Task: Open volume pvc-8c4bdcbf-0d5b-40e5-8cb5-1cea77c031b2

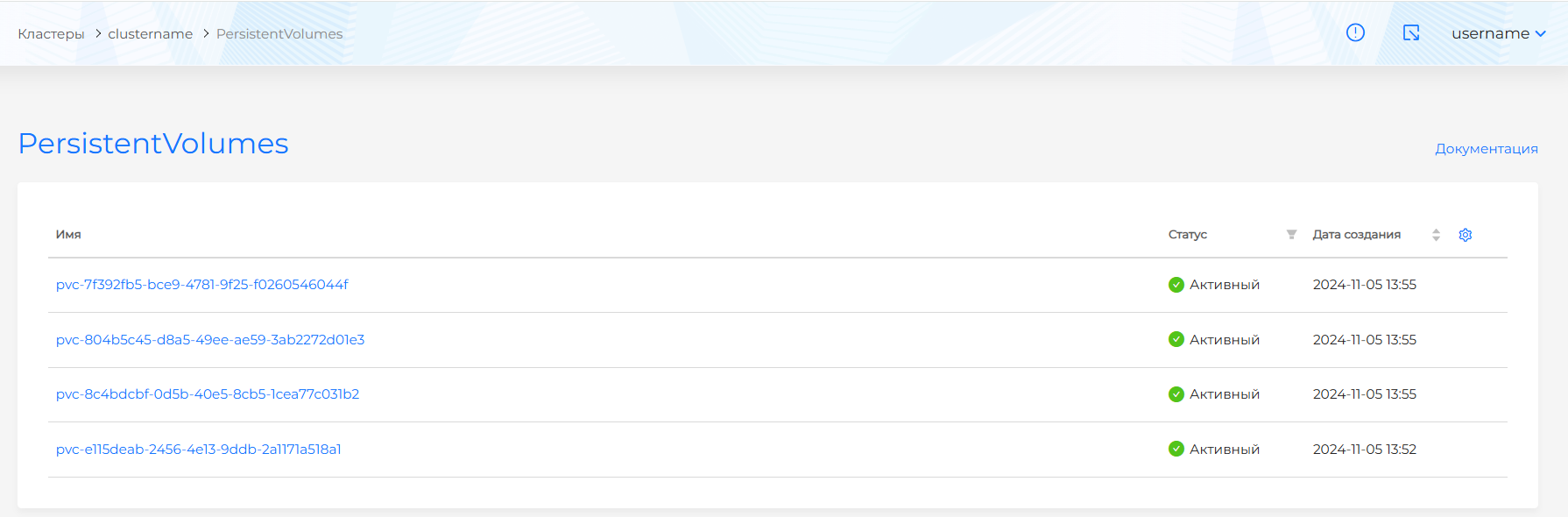Action: [208, 394]
